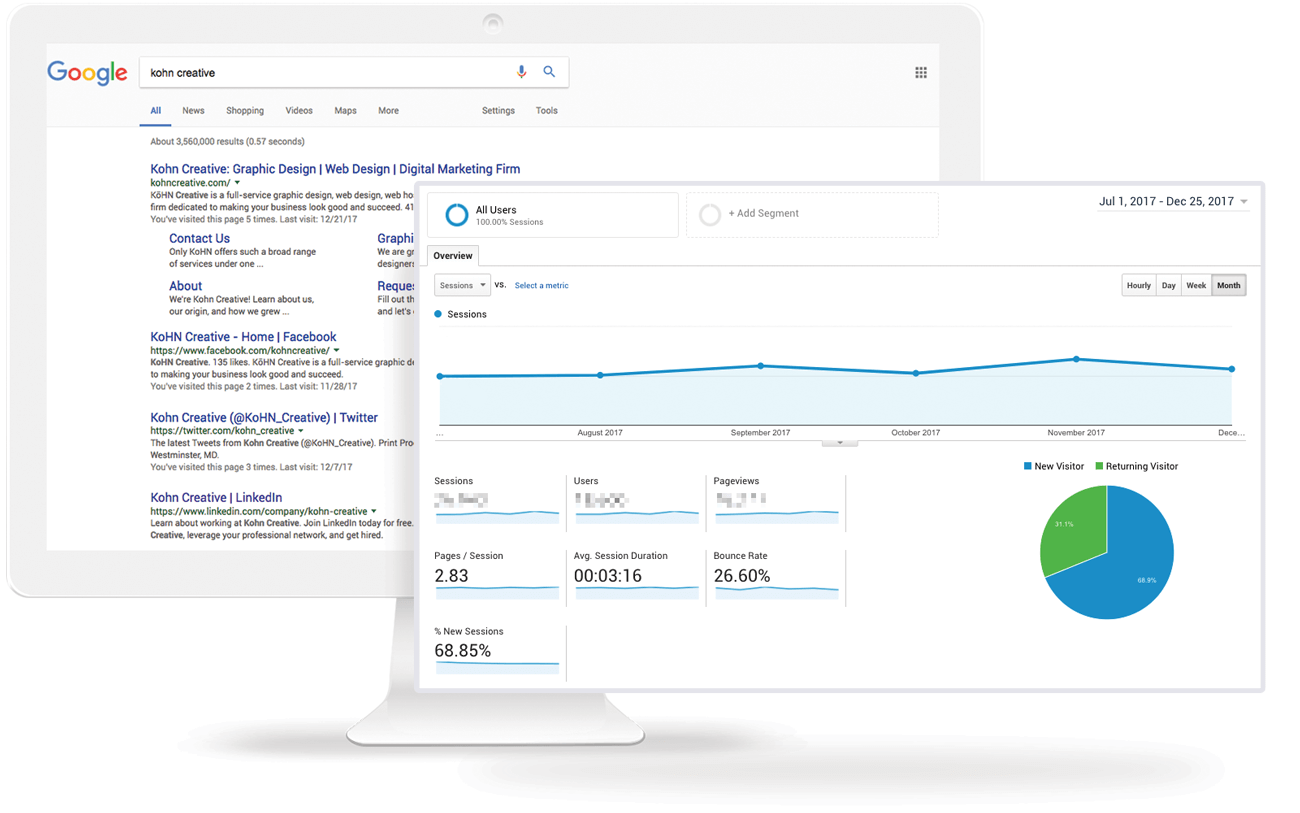Open Kohn Creative Twitter result link
1300x813 pixels.
(x=264, y=417)
